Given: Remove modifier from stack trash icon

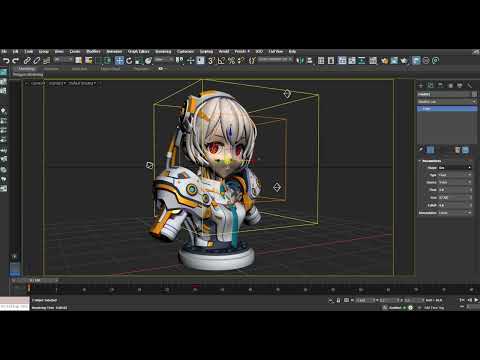Looking at the screenshot, I should tap(457, 150).
